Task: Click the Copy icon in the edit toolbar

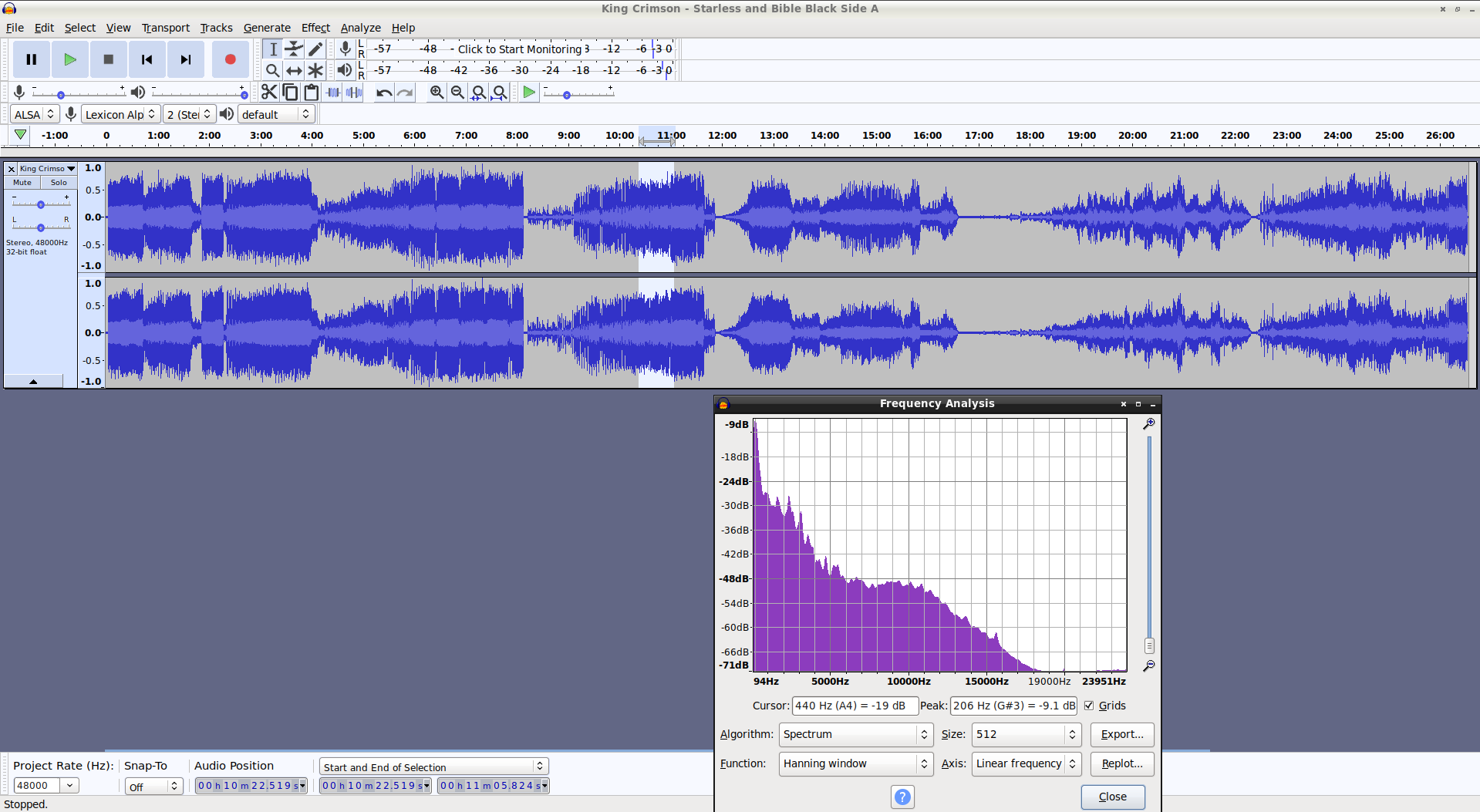Action: tap(291, 93)
